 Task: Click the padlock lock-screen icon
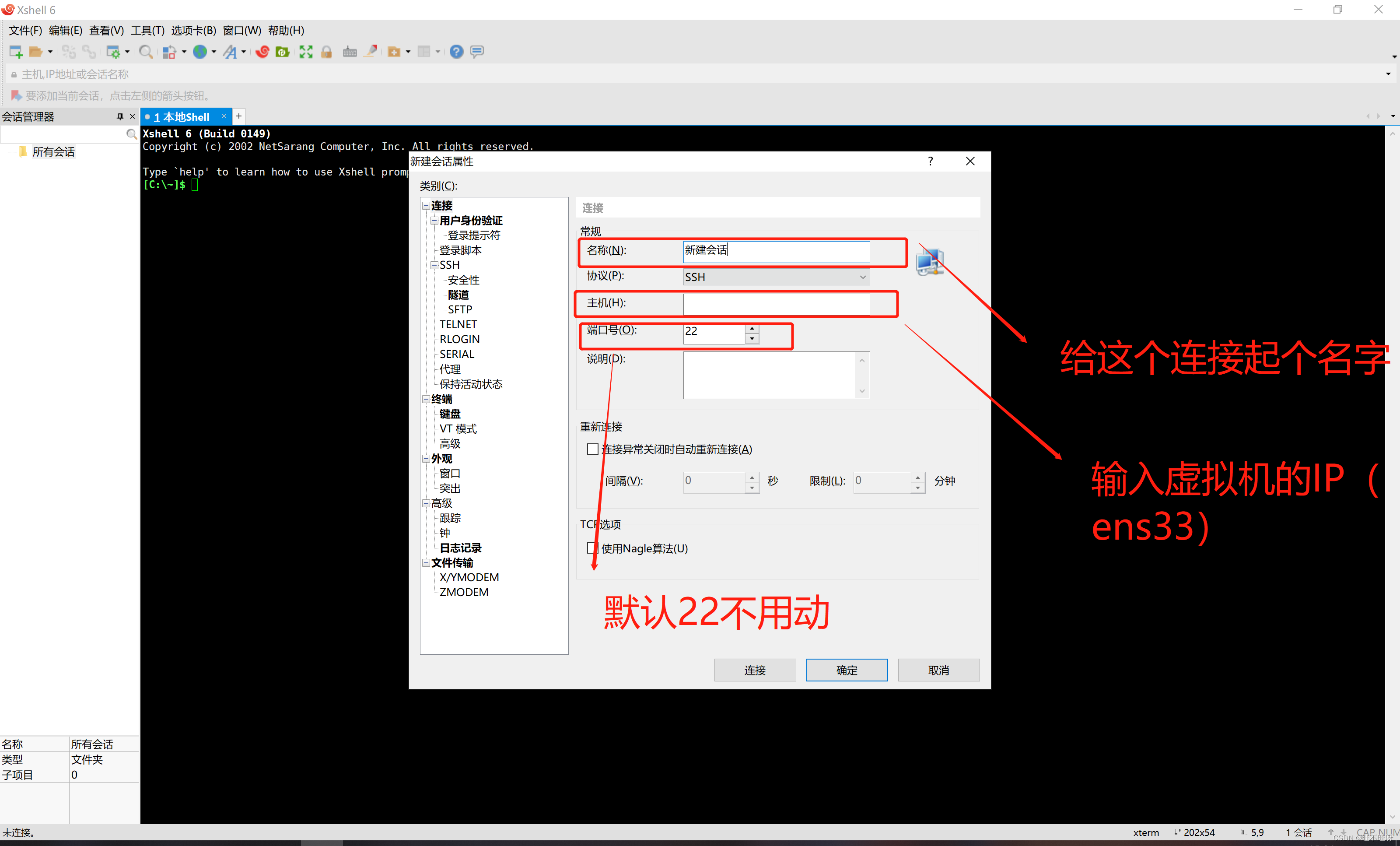tap(326, 52)
